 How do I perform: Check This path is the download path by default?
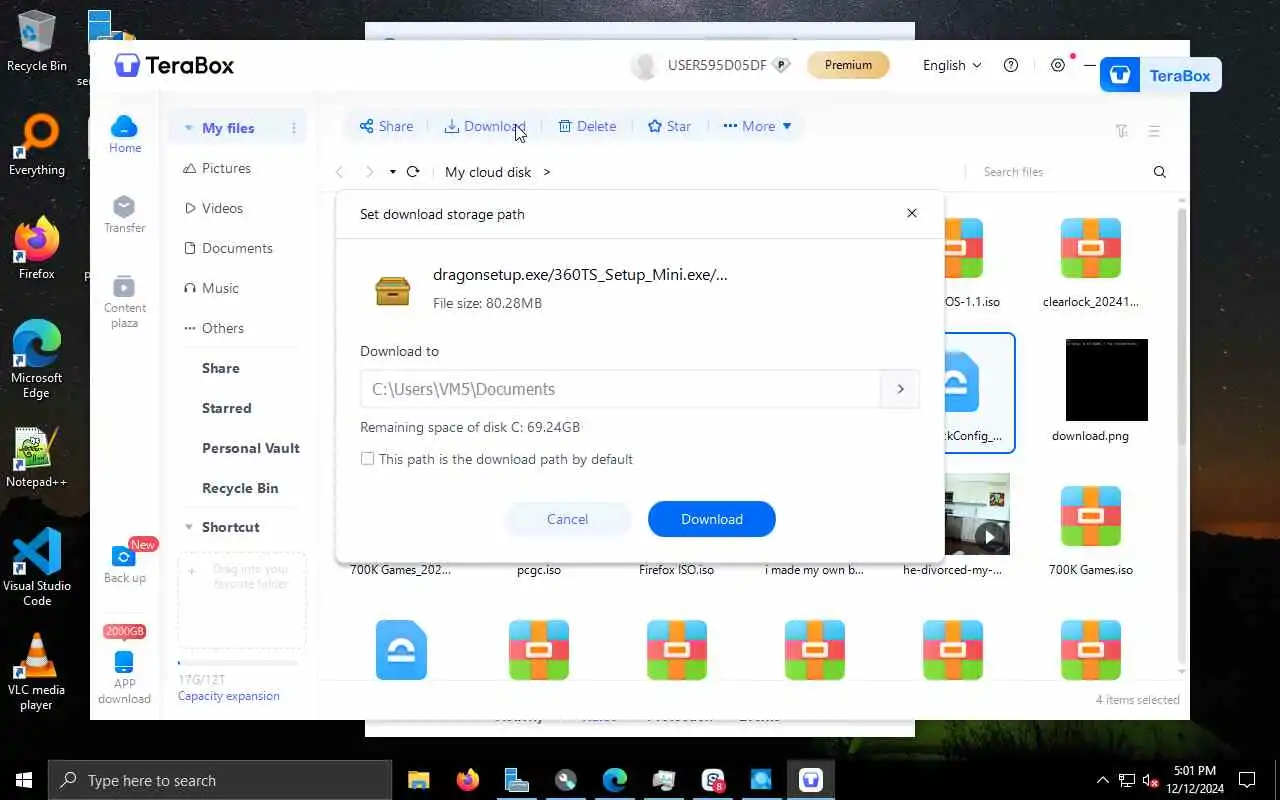(x=367, y=459)
